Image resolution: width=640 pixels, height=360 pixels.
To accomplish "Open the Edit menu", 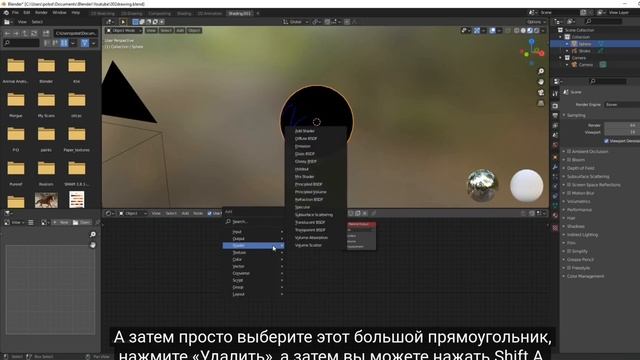I will [x=27, y=13].
